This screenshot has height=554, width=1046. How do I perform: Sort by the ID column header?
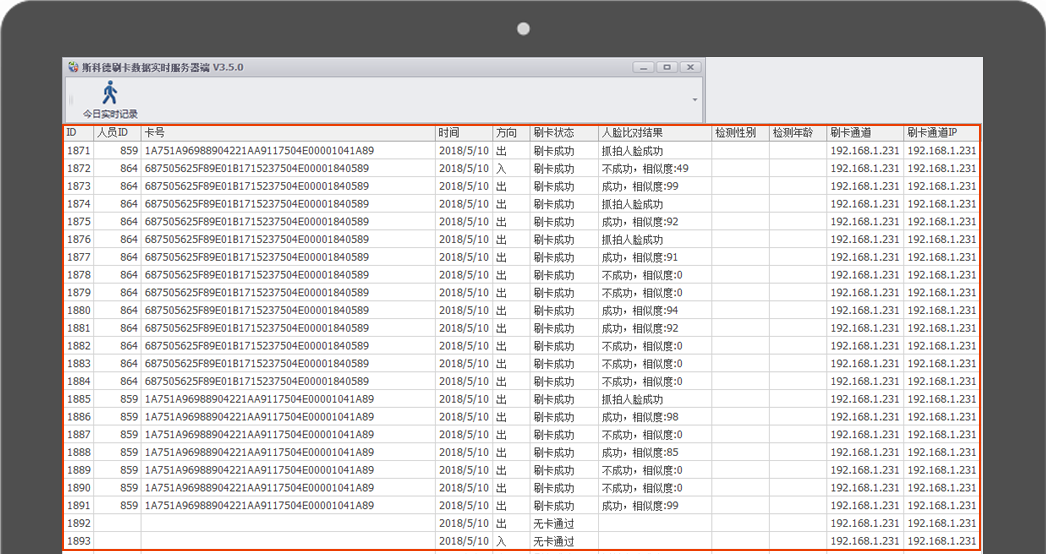coord(79,133)
